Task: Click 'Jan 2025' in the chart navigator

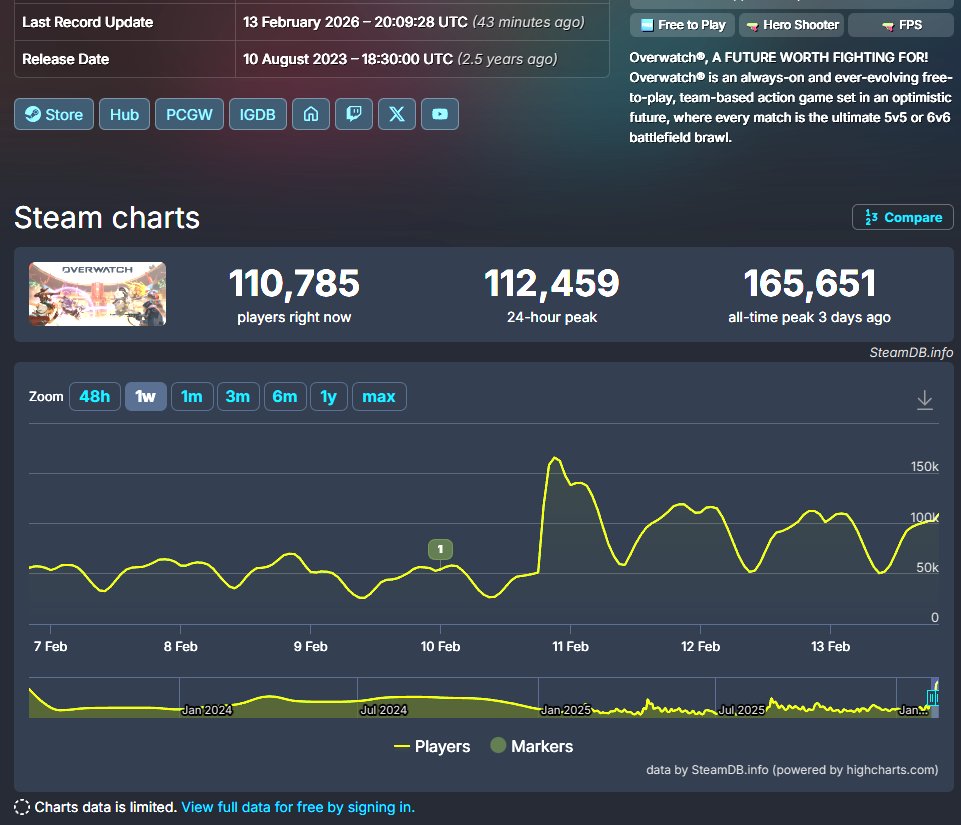Action: coord(566,710)
